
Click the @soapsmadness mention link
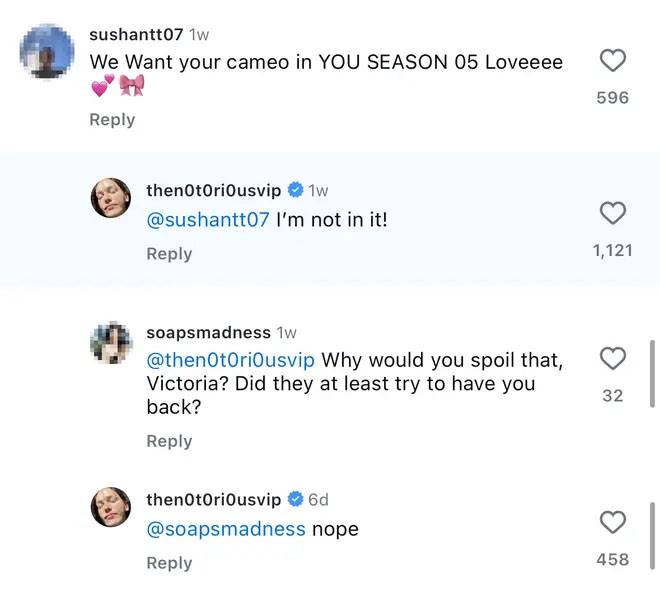point(226,529)
